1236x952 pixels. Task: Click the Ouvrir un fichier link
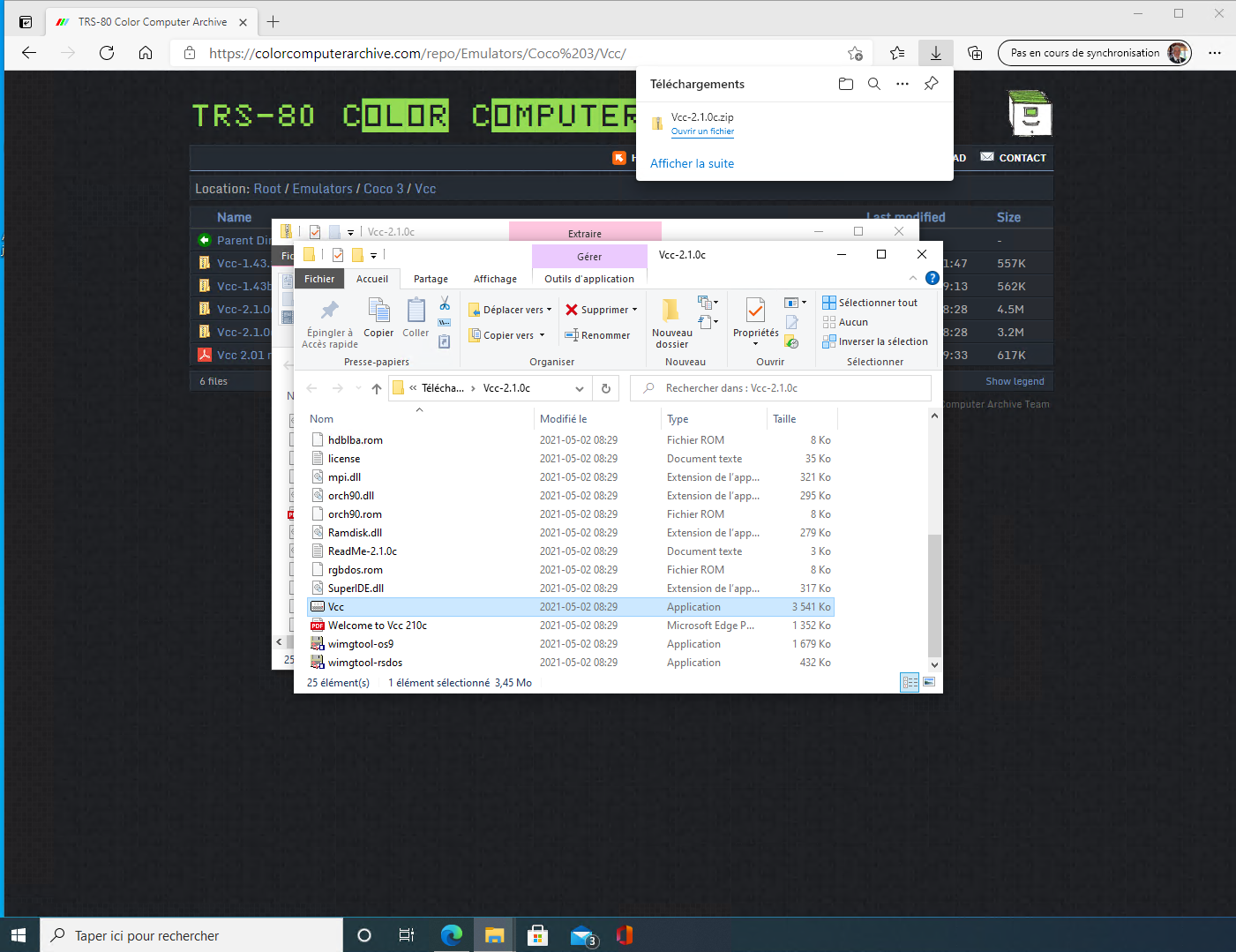coord(702,131)
